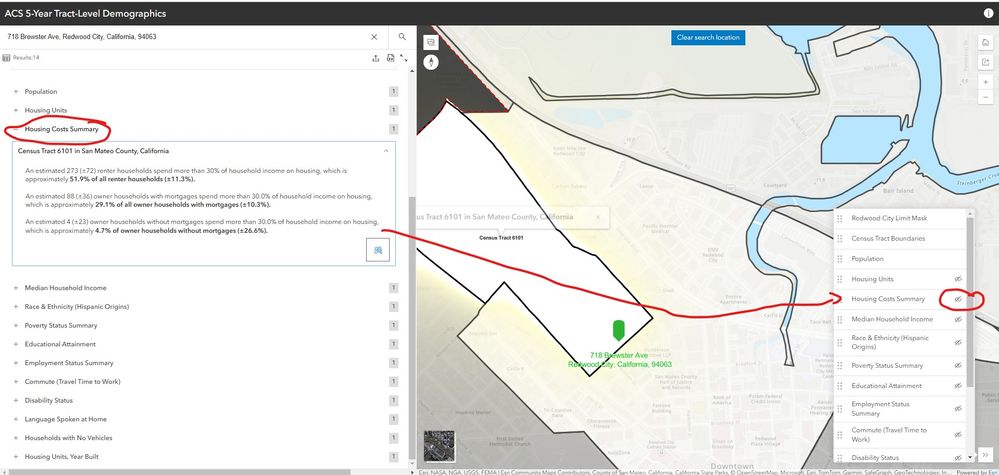The image size is (999, 475).
Task: Expand Commute (Travel Time to Work) results section
Action: click(x=16, y=382)
